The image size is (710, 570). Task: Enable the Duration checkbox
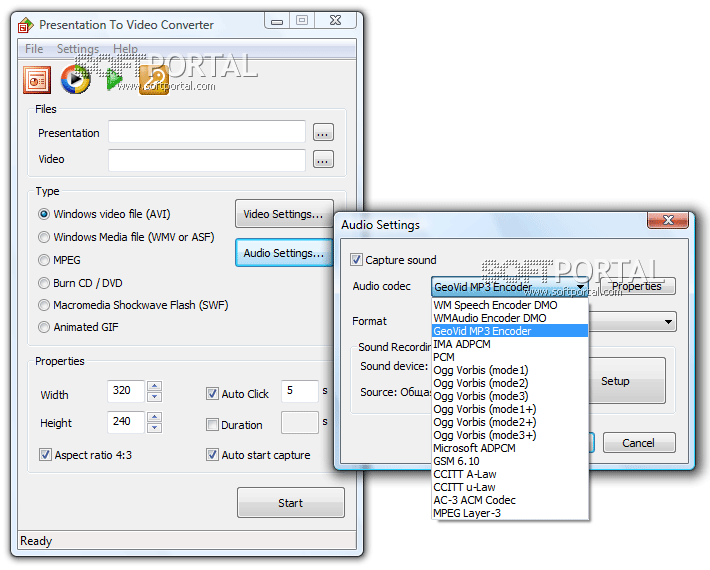212,425
